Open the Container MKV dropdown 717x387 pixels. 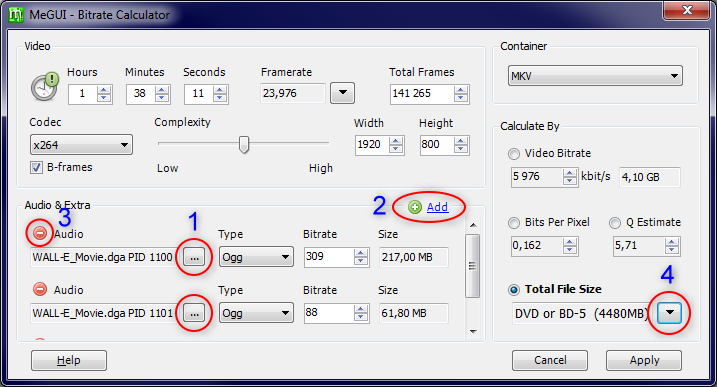tap(595, 76)
